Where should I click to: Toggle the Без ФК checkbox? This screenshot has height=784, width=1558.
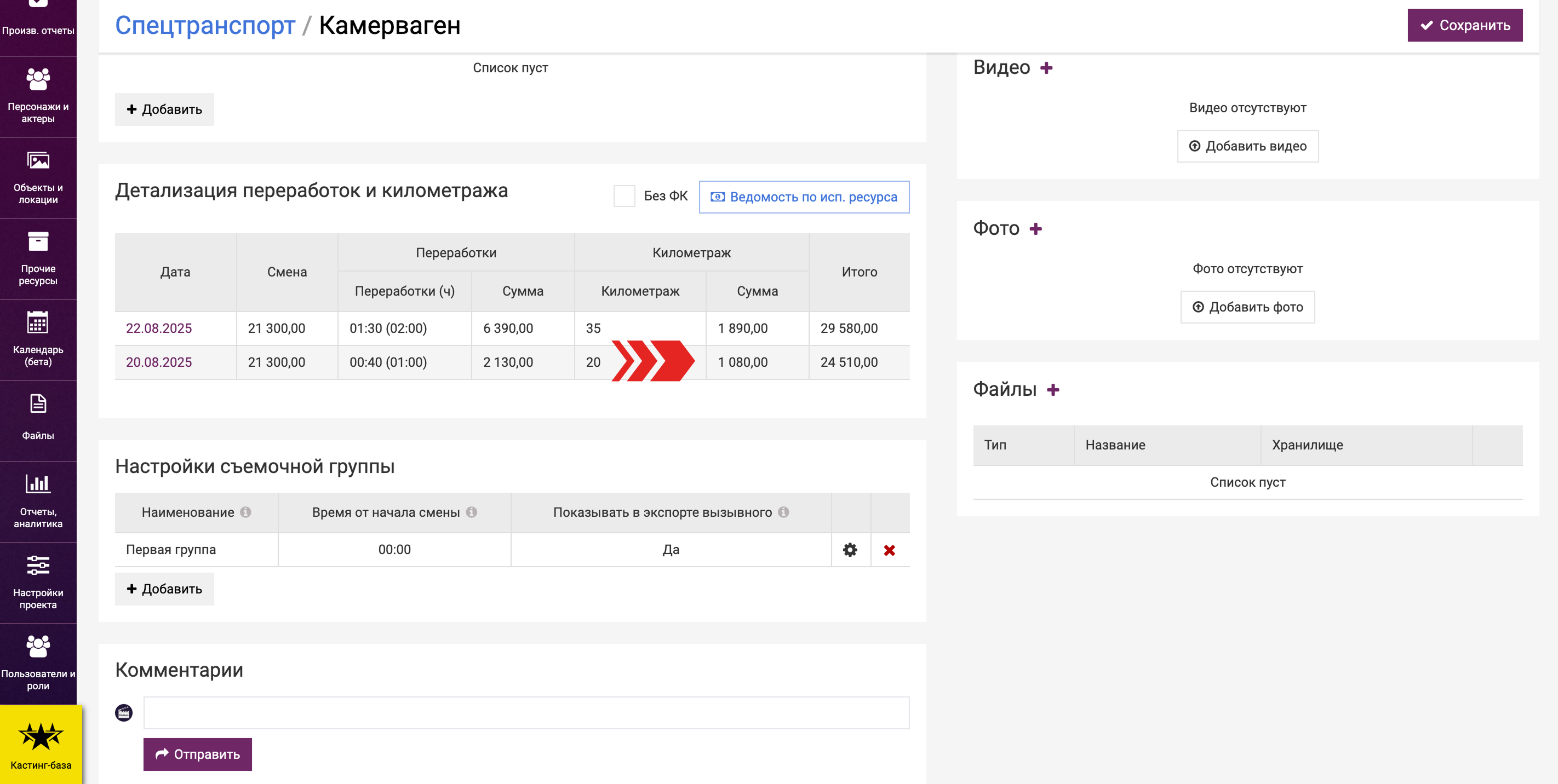pyautogui.click(x=623, y=197)
